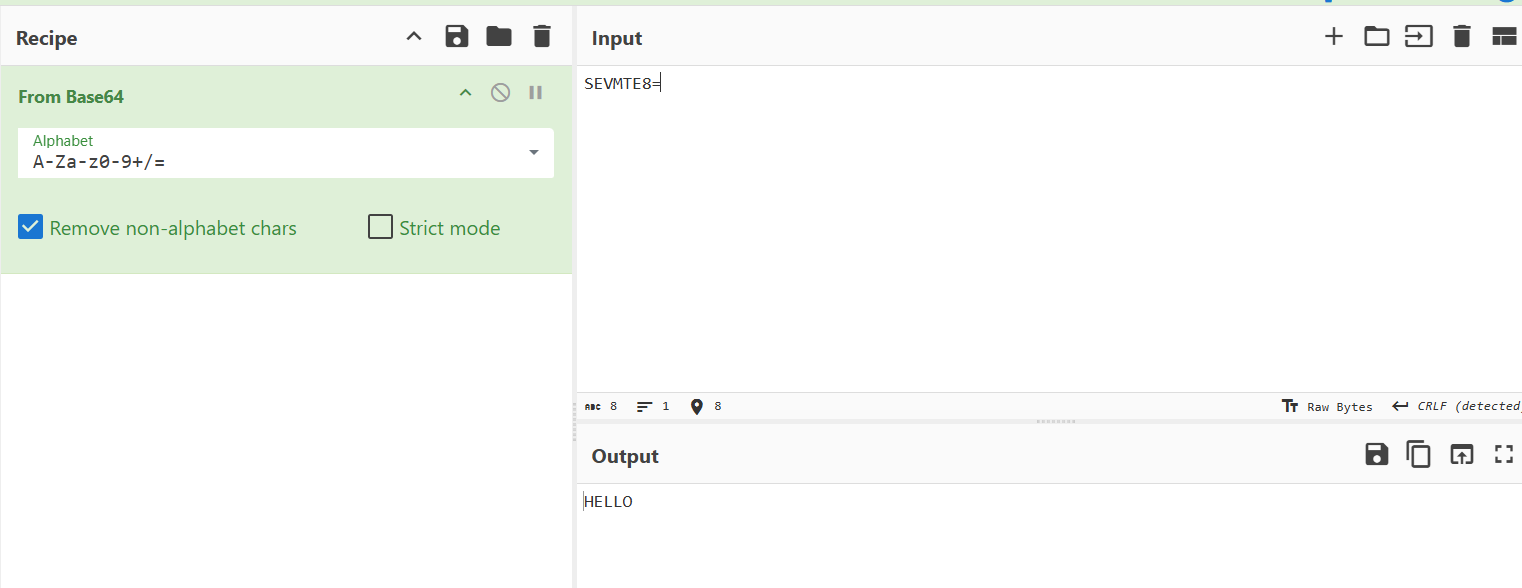The image size is (1522, 588).
Task: Disable the From Base64 operation
Action: 500,93
